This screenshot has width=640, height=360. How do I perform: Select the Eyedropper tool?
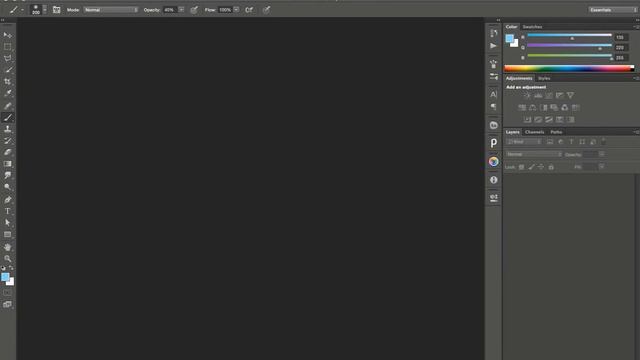coord(8,93)
